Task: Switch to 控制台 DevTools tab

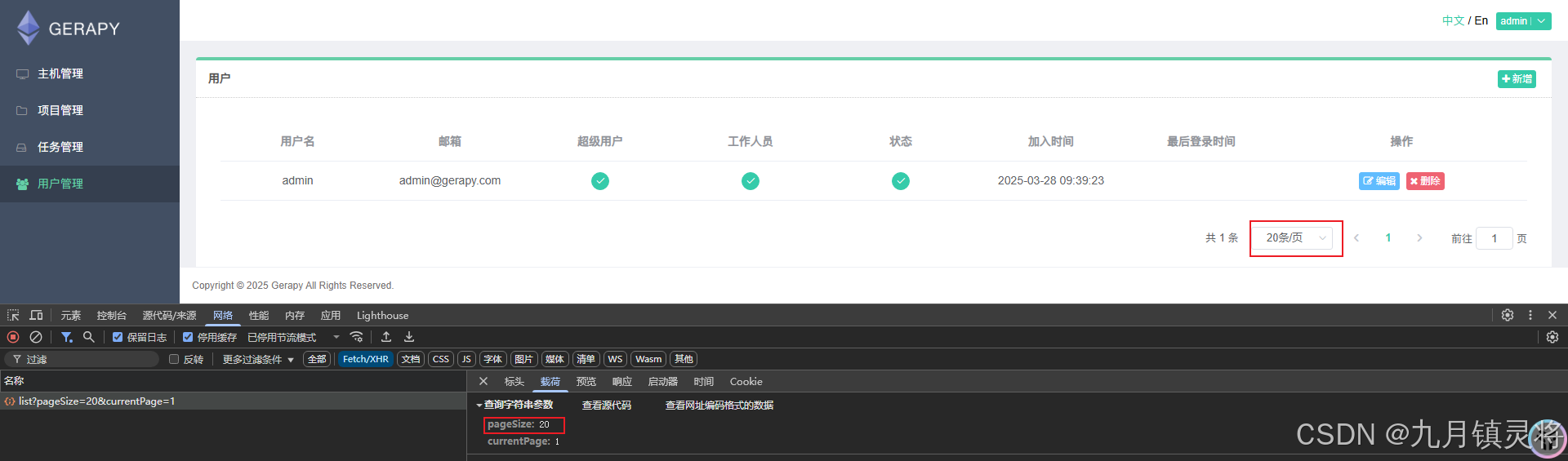Action: 111,315
